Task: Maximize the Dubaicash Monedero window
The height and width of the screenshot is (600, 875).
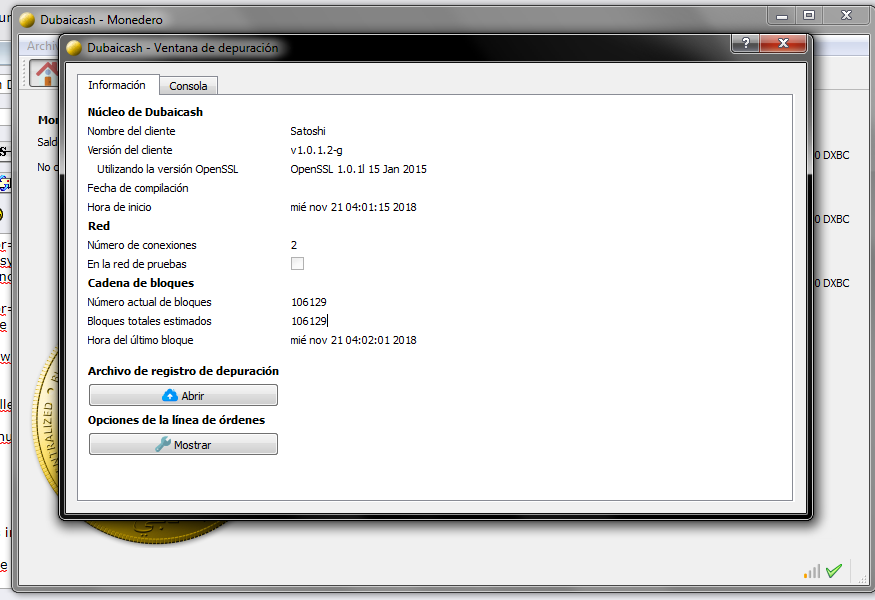Action: click(x=809, y=16)
